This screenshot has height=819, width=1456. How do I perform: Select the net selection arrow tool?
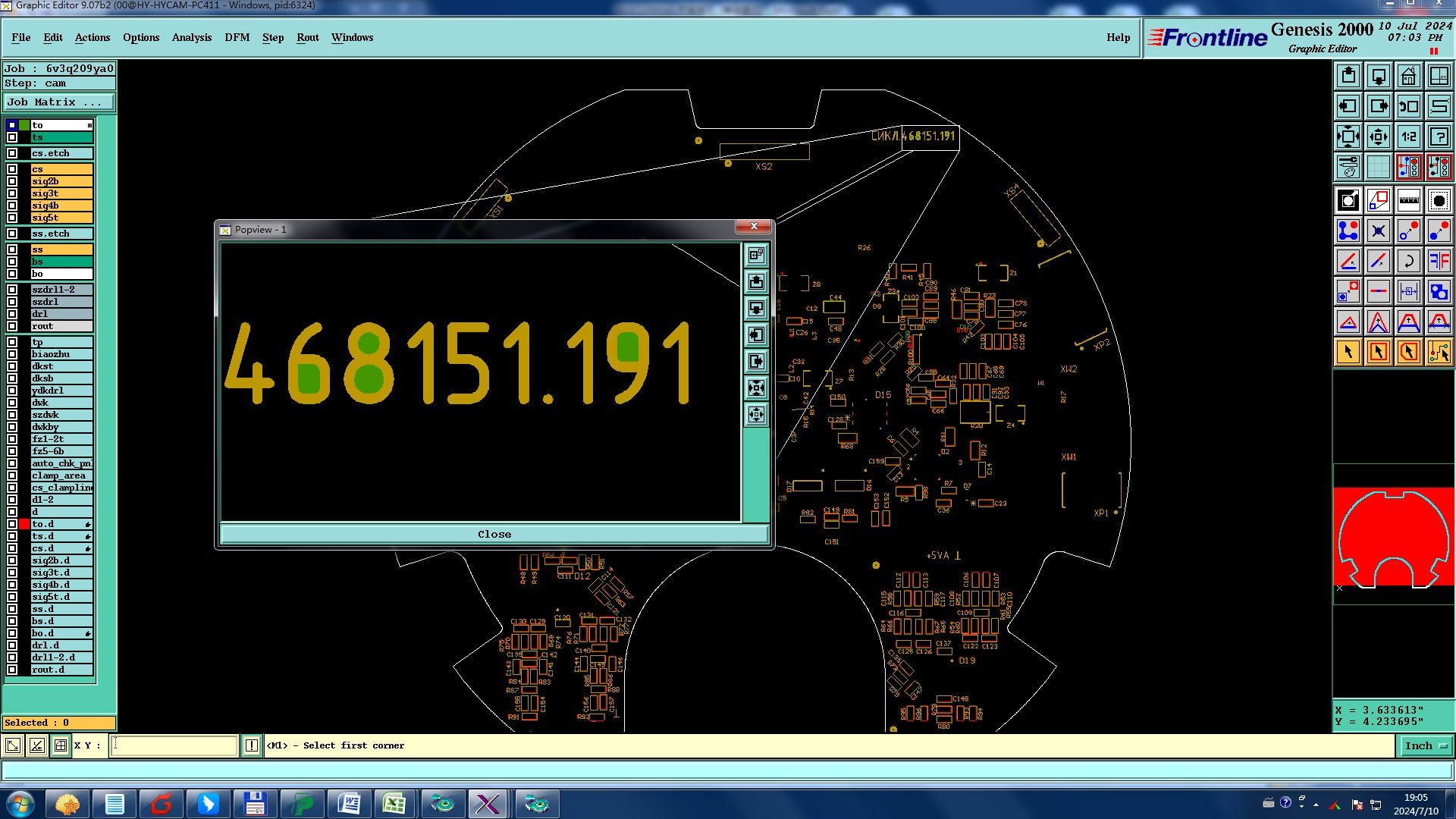click(1439, 352)
